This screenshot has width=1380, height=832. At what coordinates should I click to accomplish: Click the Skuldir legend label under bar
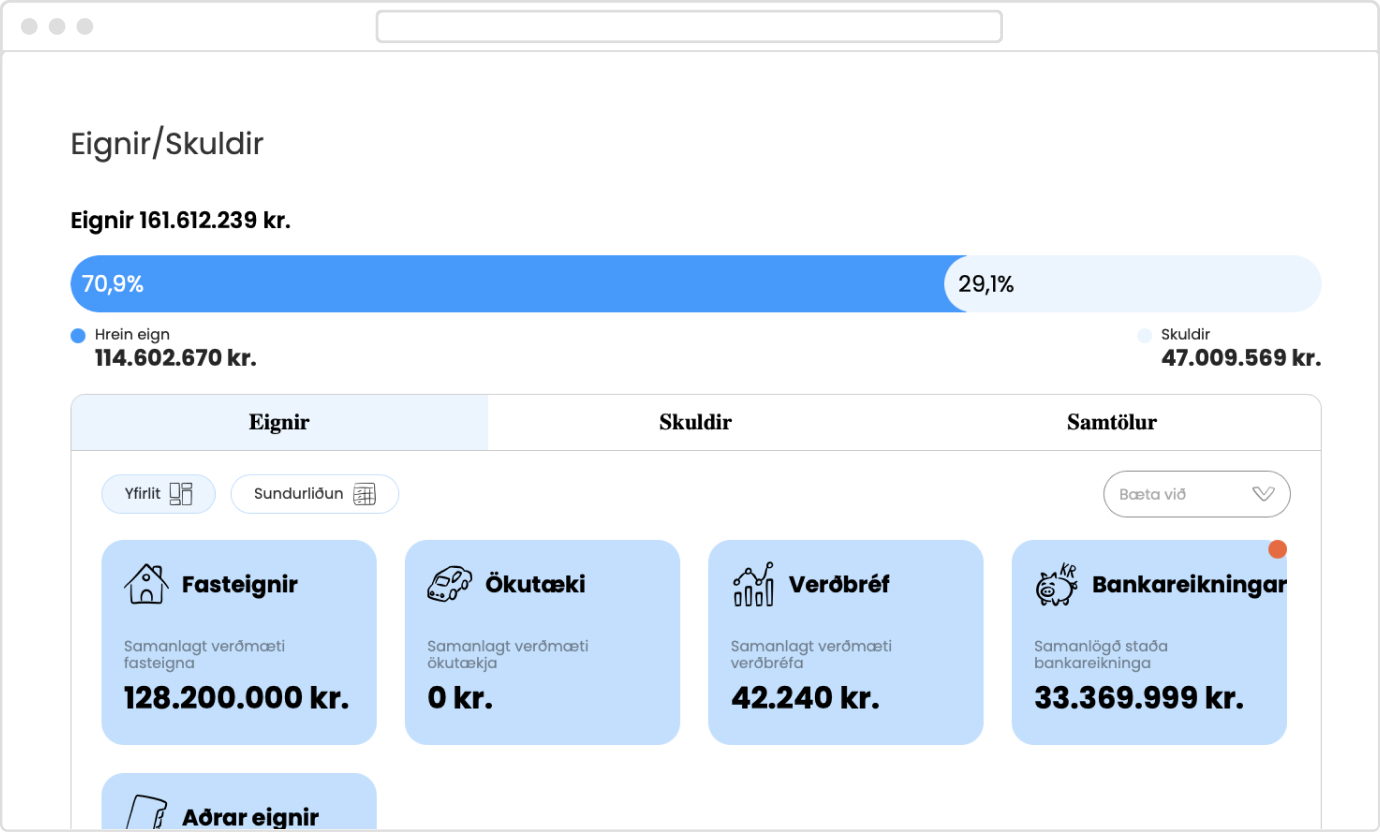(x=1186, y=335)
